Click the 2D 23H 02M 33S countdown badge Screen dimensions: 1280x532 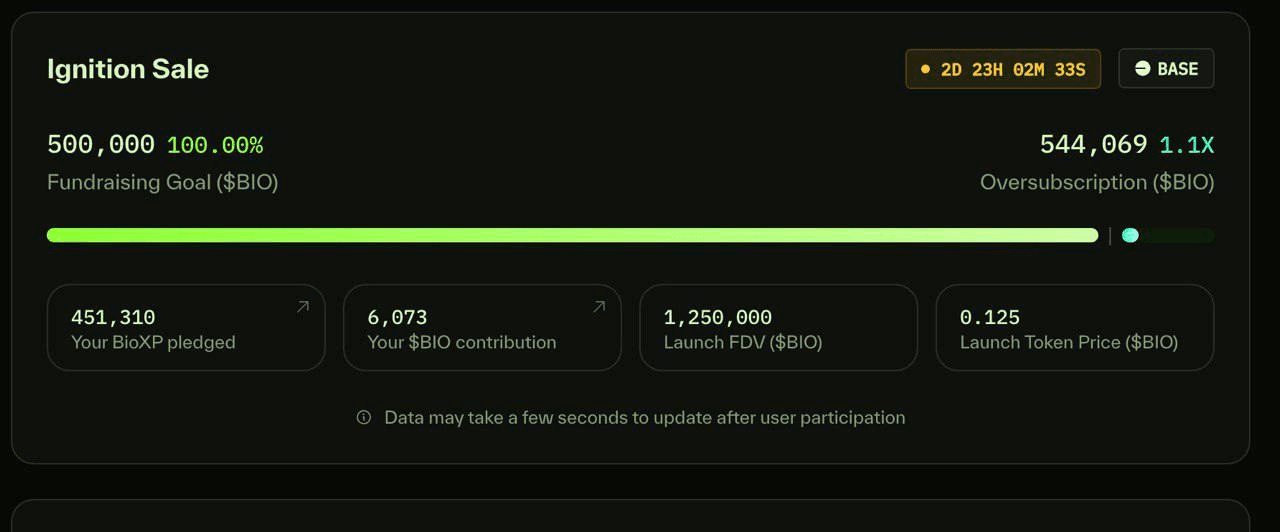(x=1003, y=69)
